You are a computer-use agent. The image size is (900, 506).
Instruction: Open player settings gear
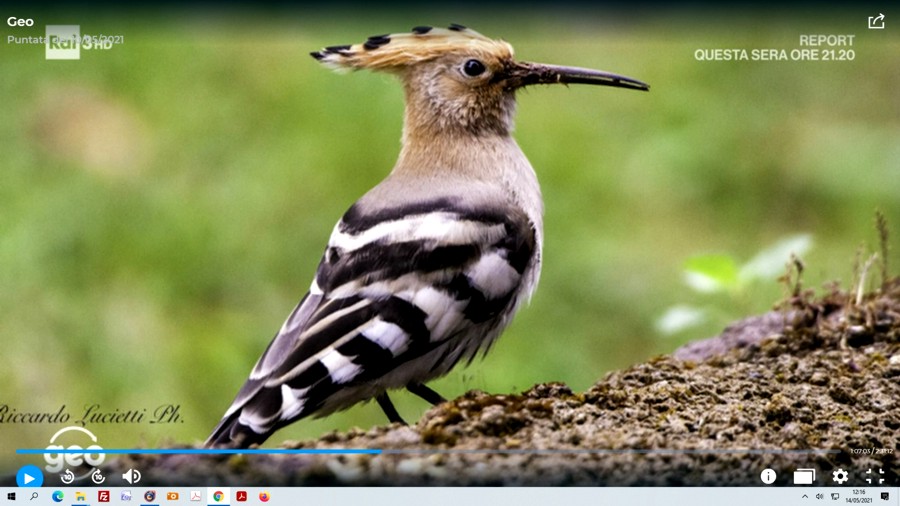click(840, 477)
